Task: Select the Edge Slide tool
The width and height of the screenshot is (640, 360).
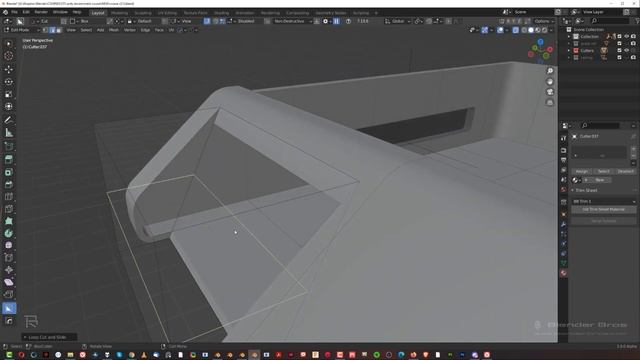Action: [x=9, y=258]
